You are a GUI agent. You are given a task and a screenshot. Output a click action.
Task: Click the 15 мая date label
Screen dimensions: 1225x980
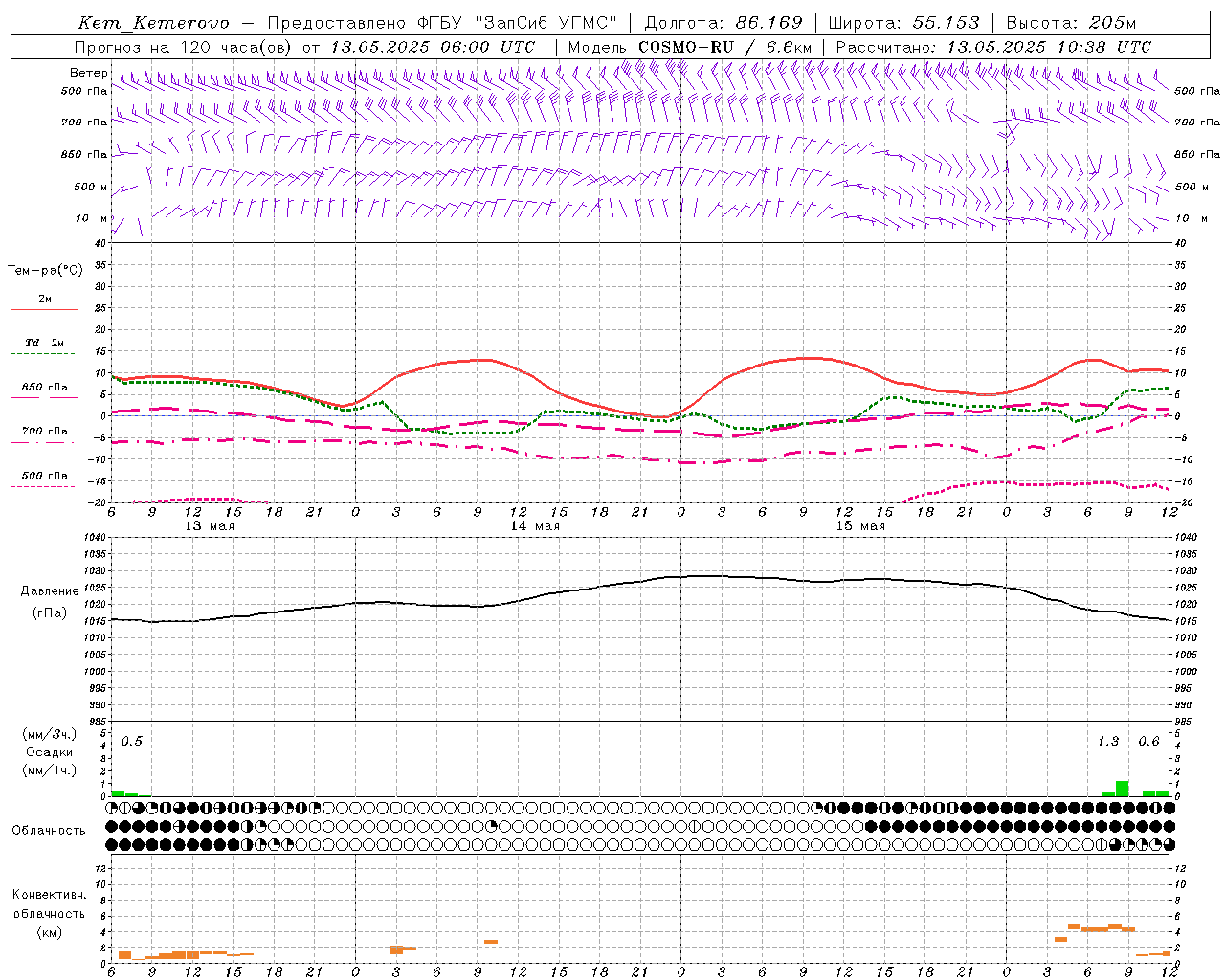click(860, 526)
